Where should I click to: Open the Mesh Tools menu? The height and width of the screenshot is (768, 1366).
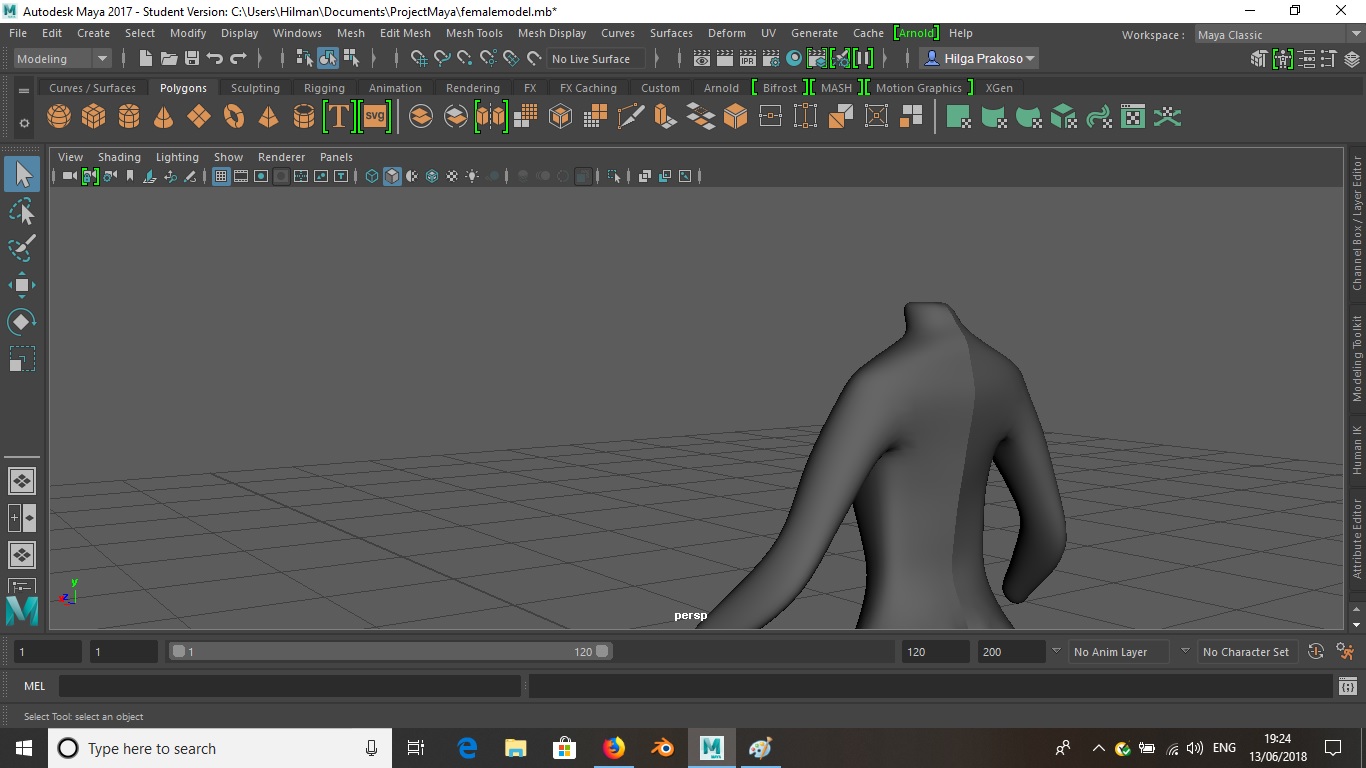tap(474, 33)
